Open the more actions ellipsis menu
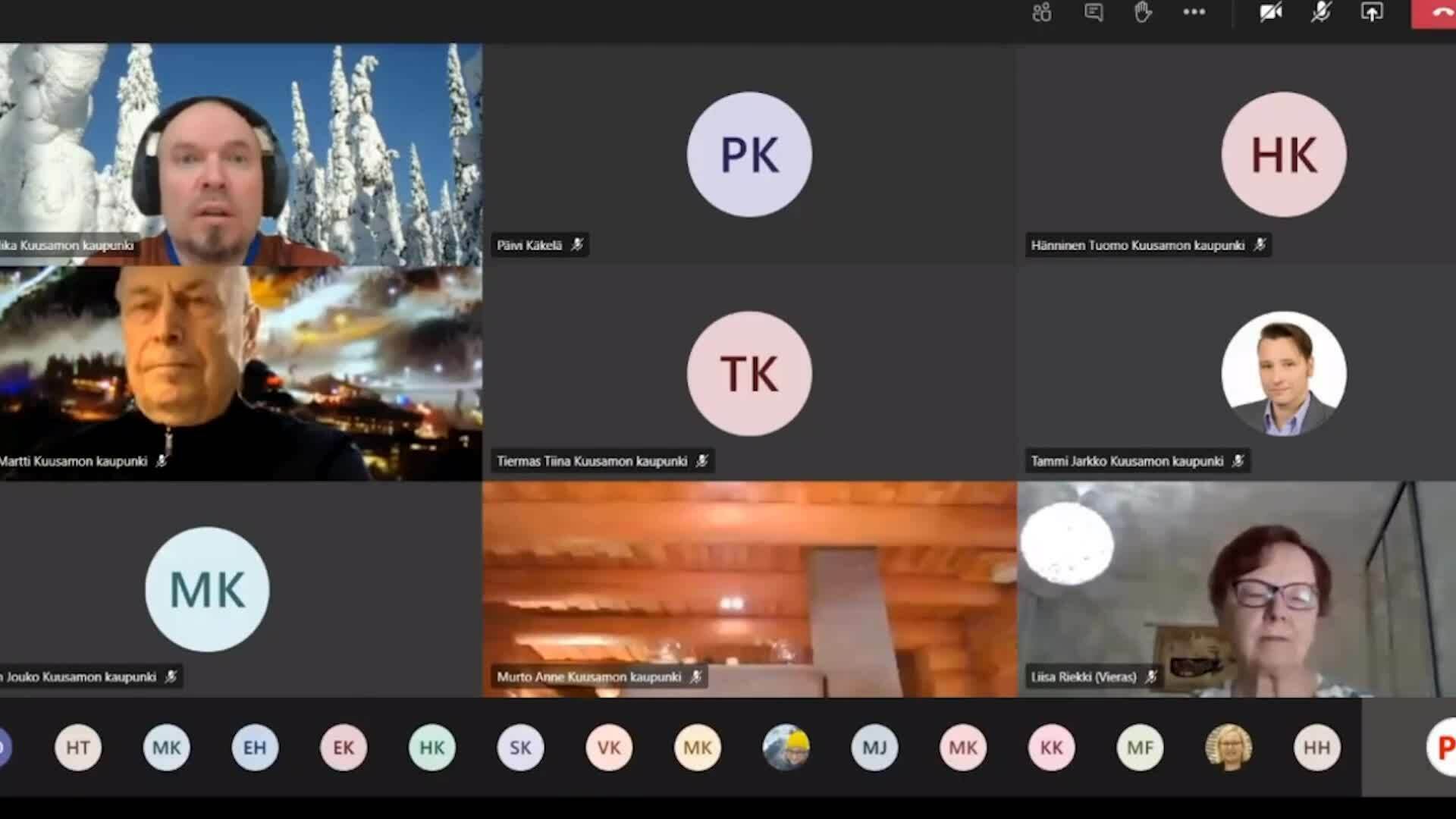The width and height of the screenshot is (1456, 819). click(1194, 12)
